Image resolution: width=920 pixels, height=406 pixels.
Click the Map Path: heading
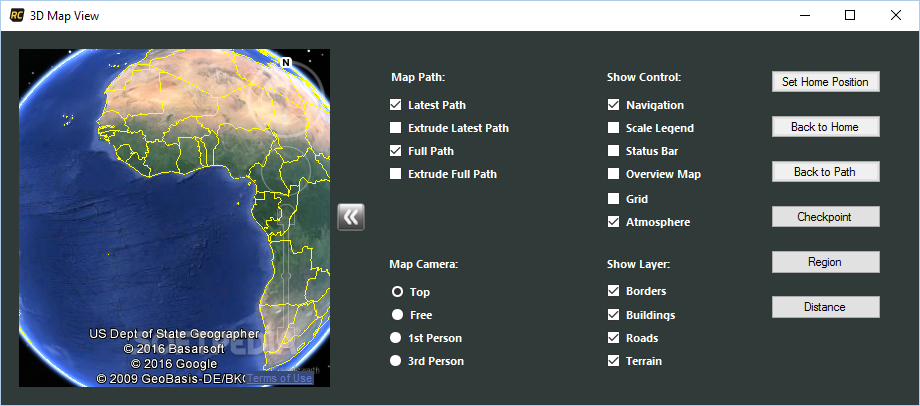[x=418, y=77]
